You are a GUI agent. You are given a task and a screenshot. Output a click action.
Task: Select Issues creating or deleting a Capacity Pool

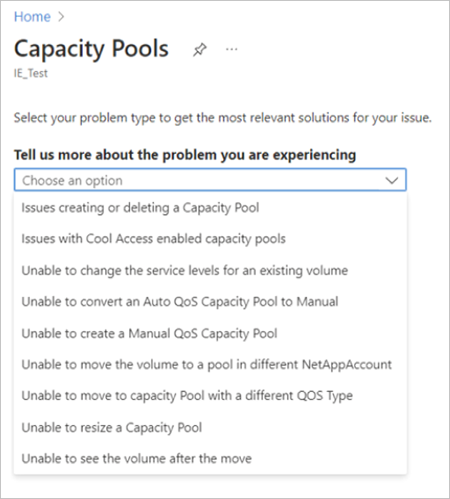pyautogui.click(x=210, y=208)
